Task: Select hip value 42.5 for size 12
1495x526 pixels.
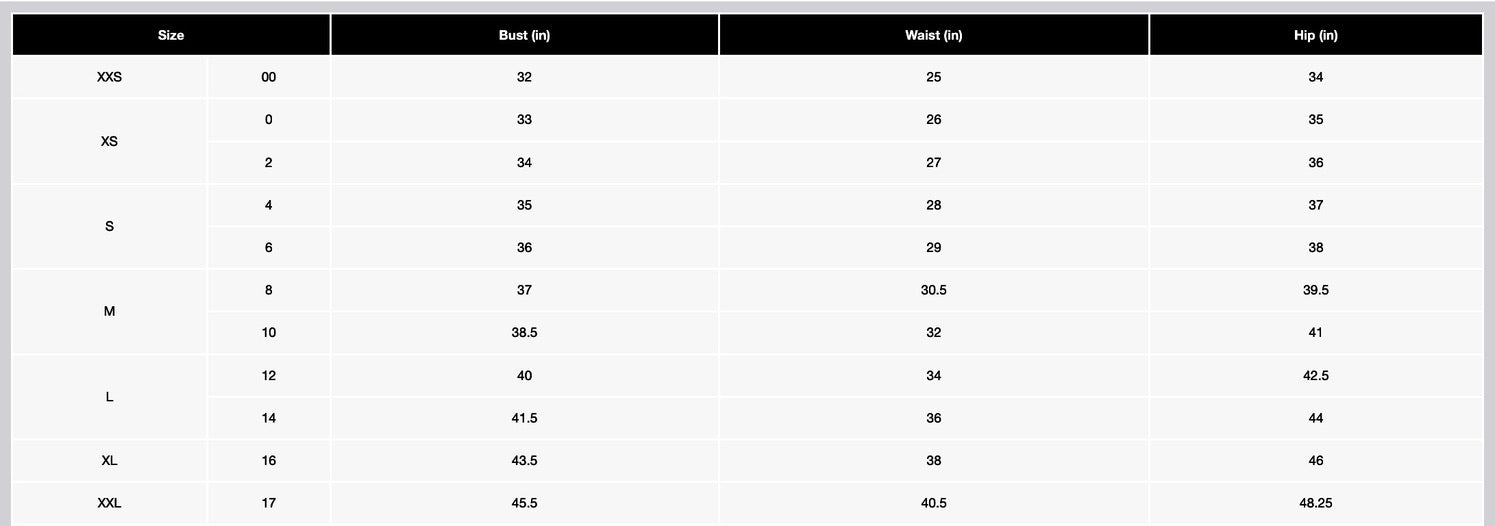Action: [x=1315, y=376]
